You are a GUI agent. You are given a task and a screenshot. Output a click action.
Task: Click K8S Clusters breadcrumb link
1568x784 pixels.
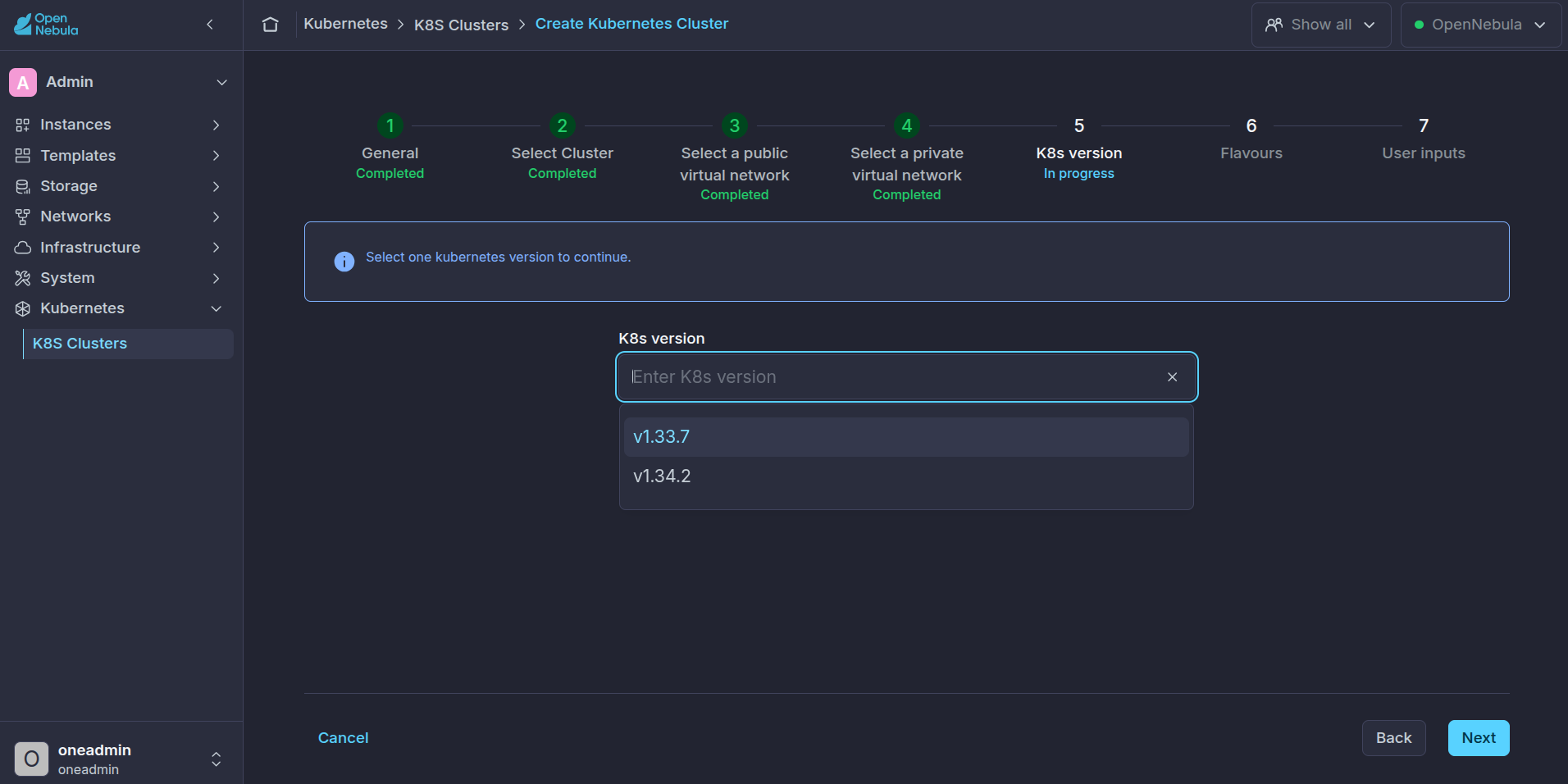coord(461,25)
